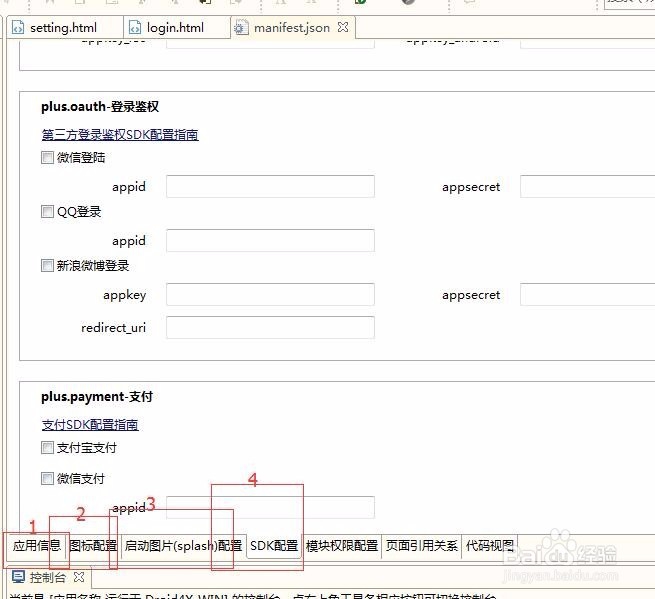Image resolution: width=655 pixels, height=599 pixels.
Task: Click the plus.oauth-登录鉴权 section heading
Action: coord(100,107)
